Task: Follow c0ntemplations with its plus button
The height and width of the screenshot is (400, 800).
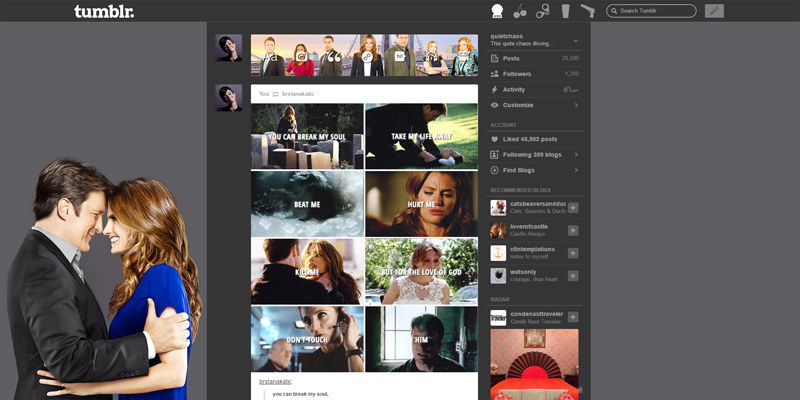Action: coord(573,253)
